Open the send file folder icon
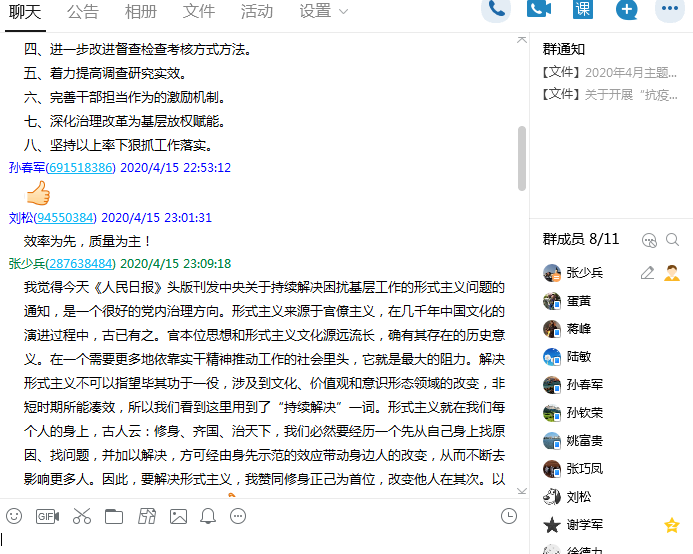693x554 pixels. [114, 516]
